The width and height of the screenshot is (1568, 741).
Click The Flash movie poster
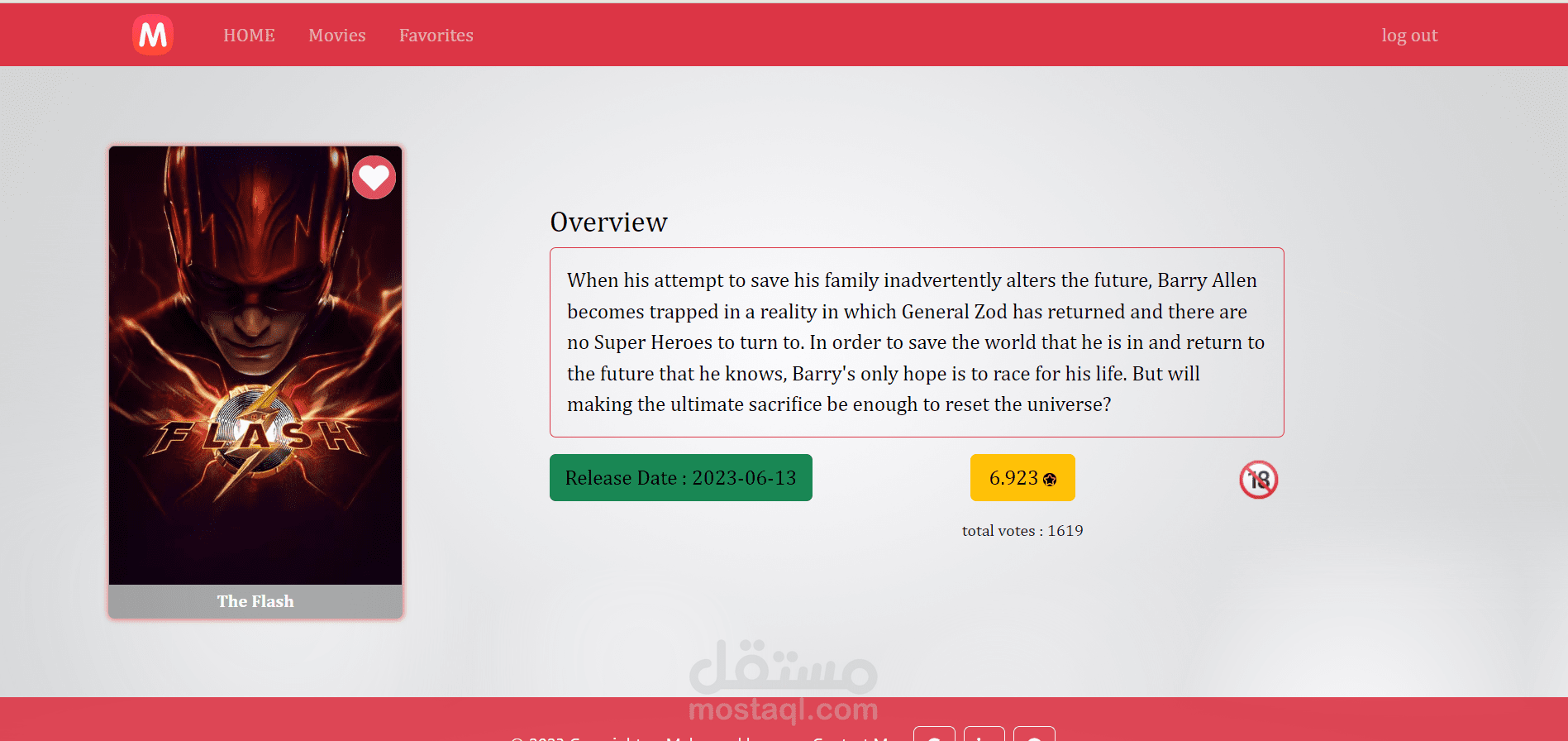(255, 366)
